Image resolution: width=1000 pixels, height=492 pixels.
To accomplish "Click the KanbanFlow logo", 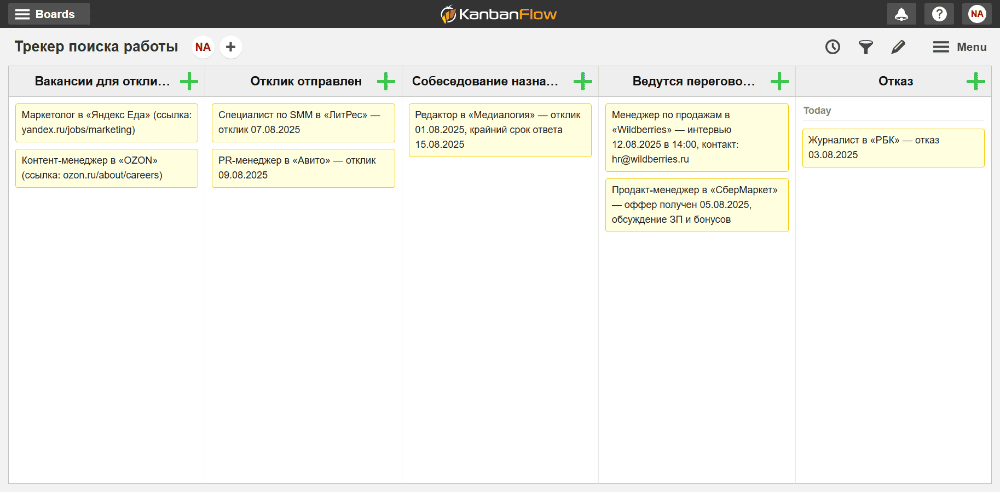I will point(499,14).
